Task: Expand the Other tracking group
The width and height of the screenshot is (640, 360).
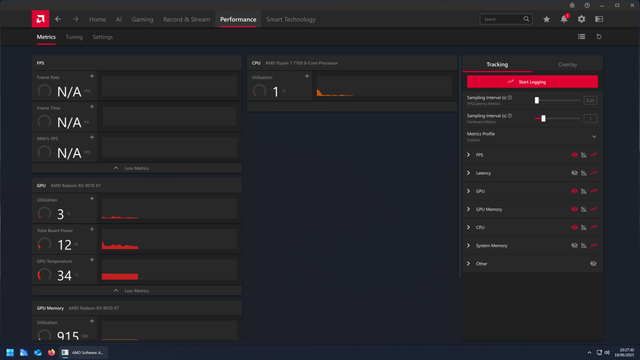Action: pos(469,264)
